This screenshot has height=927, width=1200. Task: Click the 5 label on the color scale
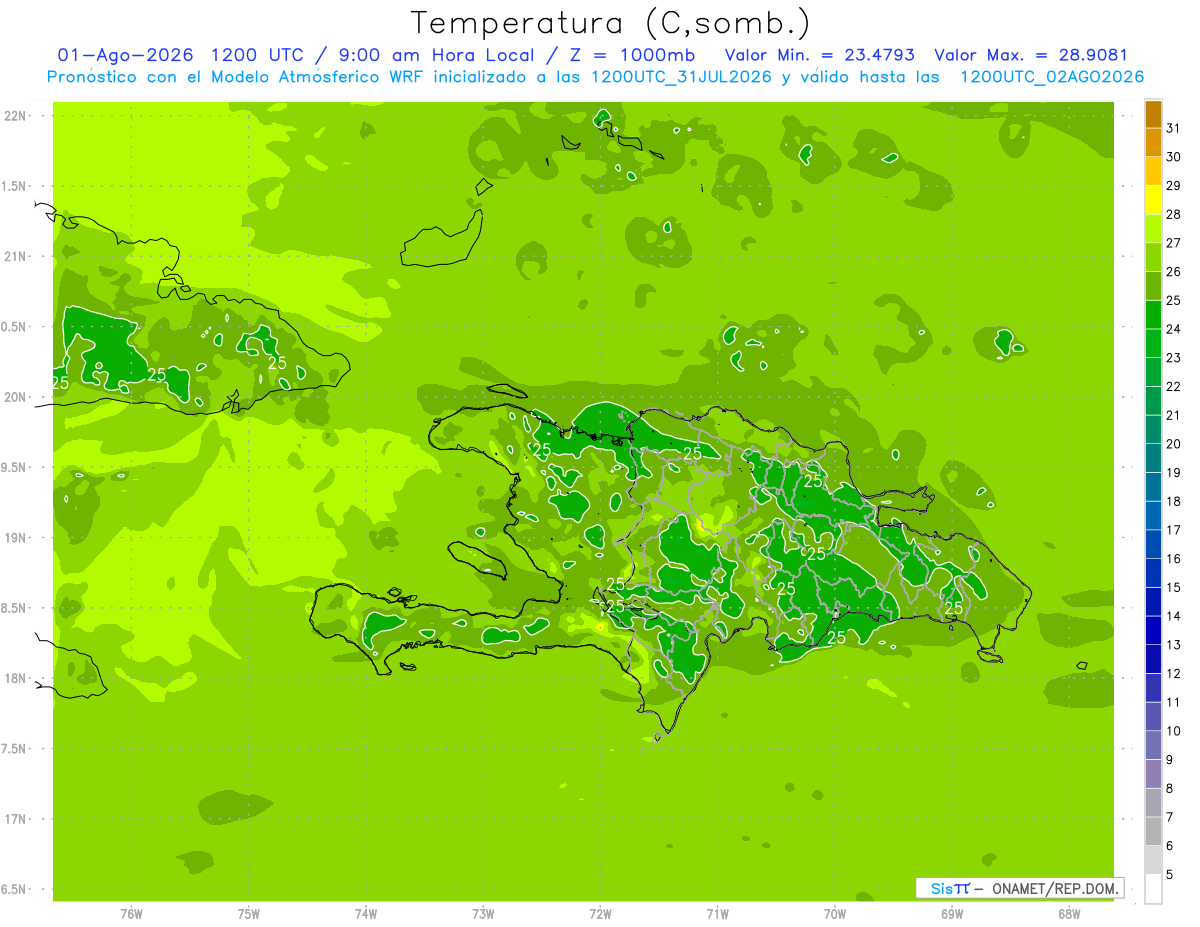[x=1170, y=875]
